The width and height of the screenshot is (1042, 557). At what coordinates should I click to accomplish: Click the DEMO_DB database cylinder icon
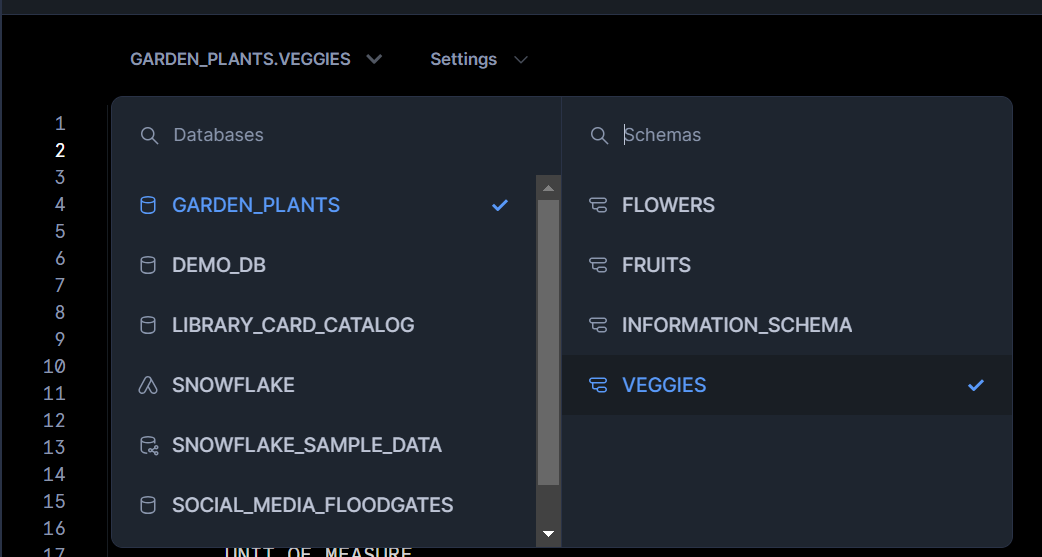(x=148, y=265)
